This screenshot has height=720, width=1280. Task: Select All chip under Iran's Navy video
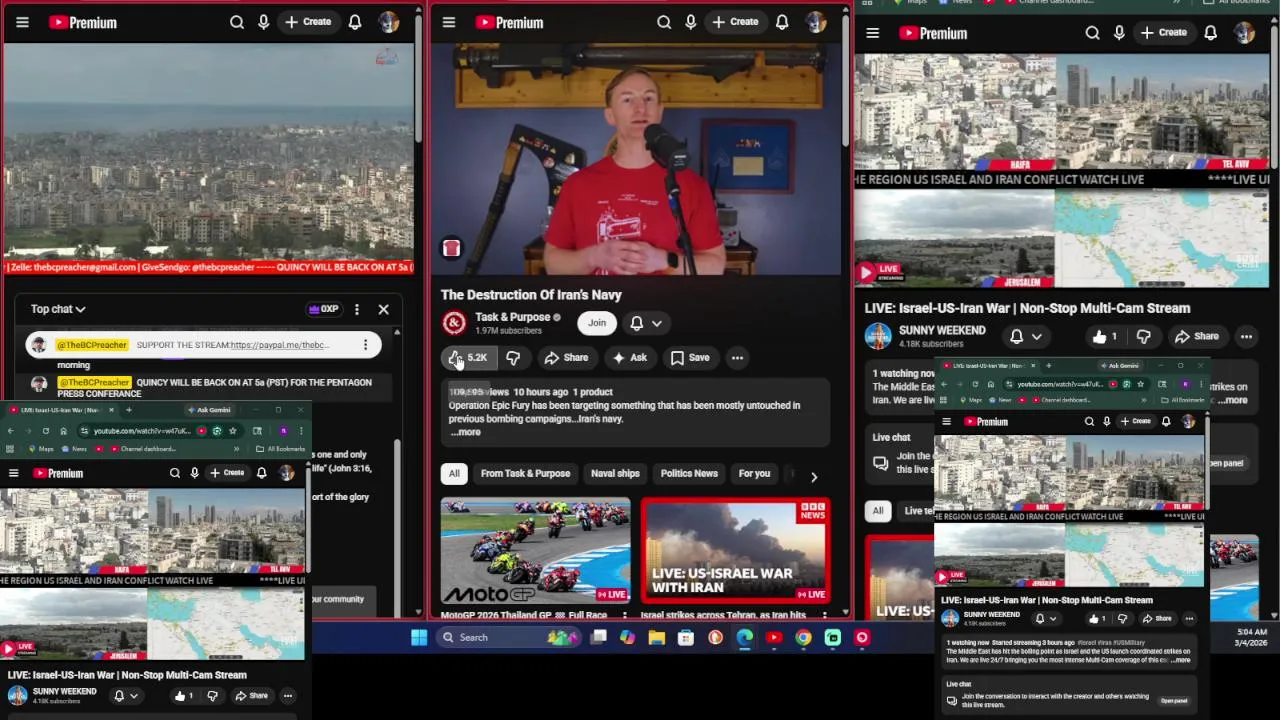pos(454,474)
